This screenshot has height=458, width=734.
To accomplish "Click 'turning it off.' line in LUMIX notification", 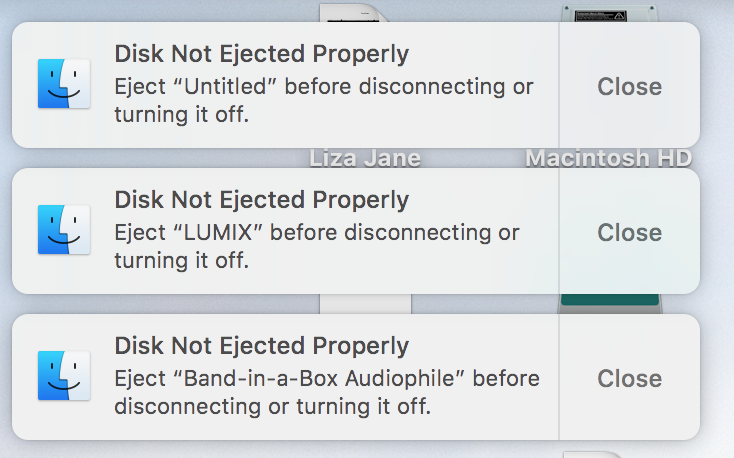I will [x=181, y=261].
